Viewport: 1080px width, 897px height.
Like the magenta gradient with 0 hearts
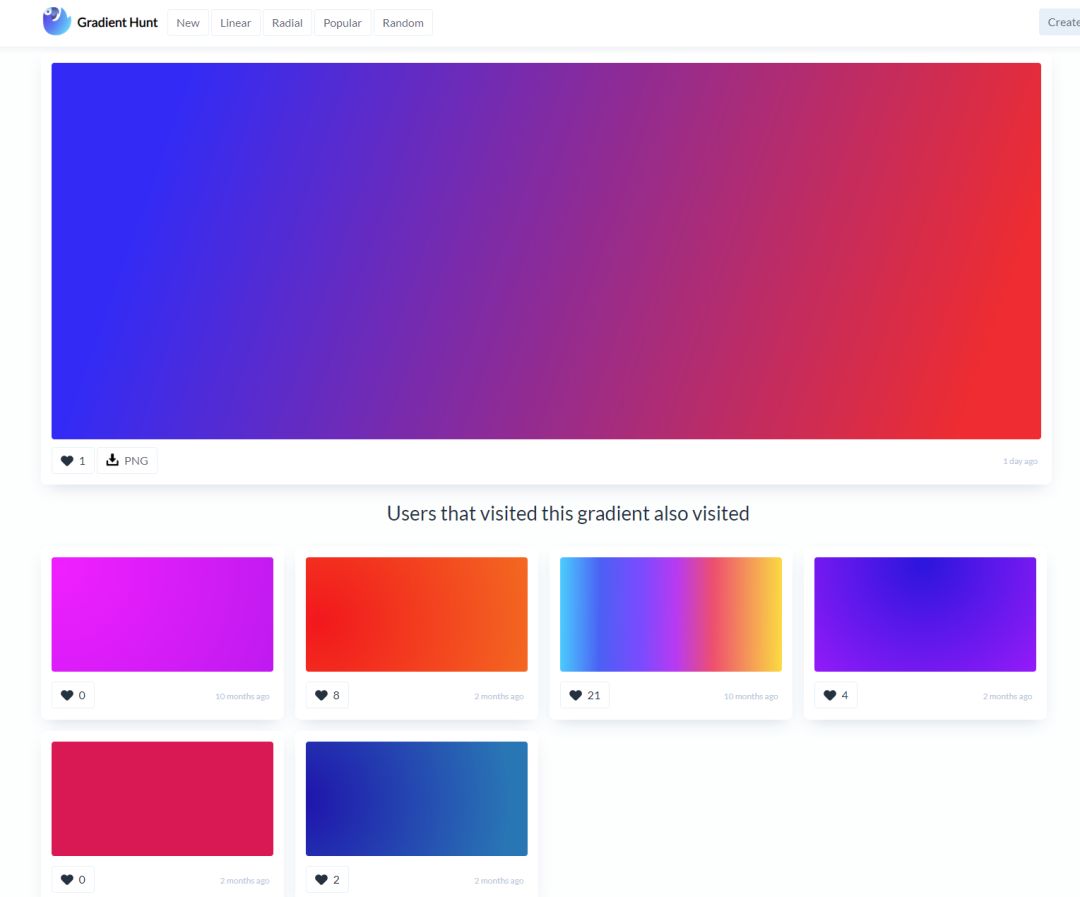73,696
